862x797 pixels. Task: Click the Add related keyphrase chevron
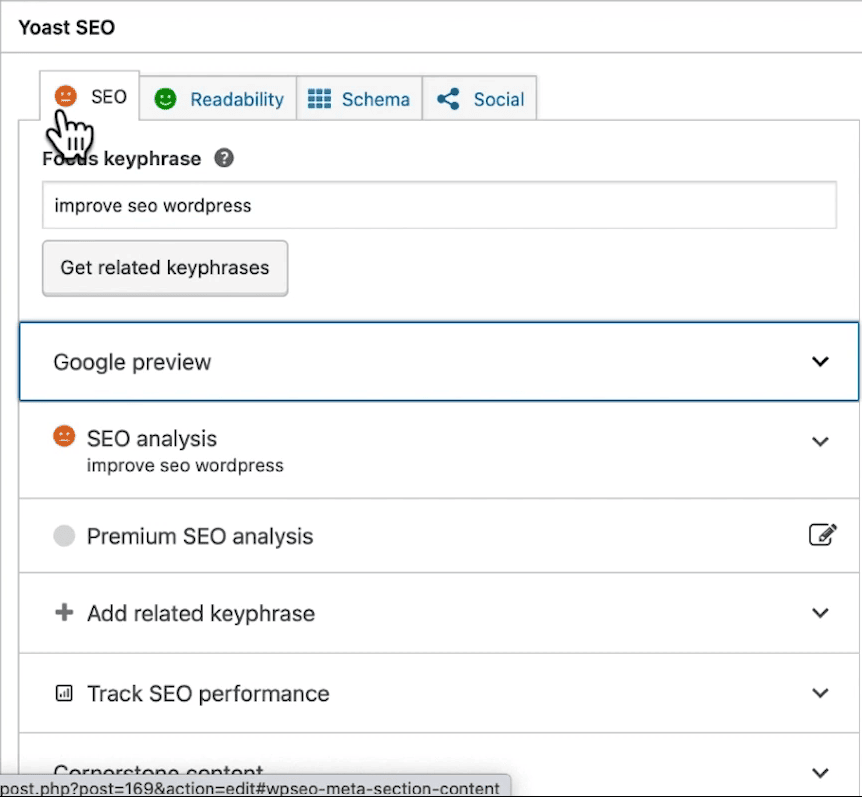(820, 613)
